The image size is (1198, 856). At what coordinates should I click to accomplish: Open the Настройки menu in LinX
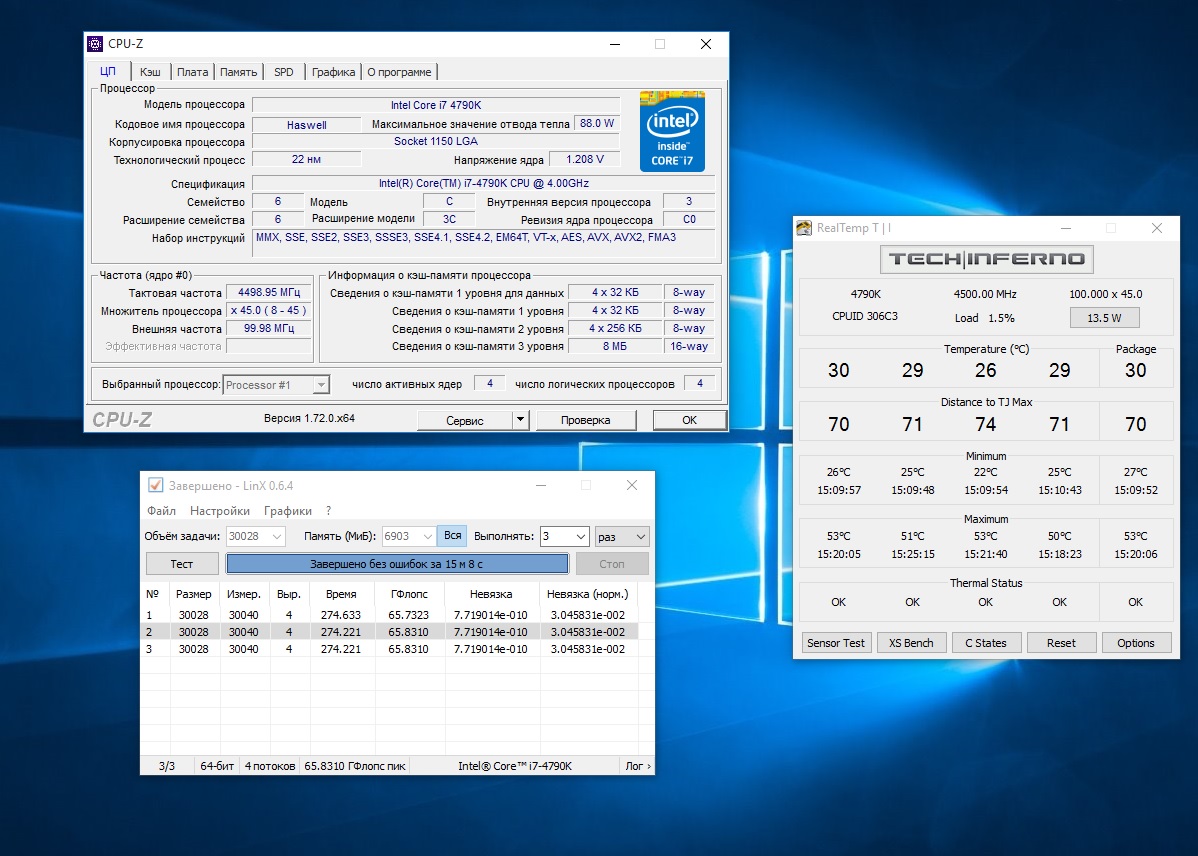pyautogui.click(x=219, y=511)
